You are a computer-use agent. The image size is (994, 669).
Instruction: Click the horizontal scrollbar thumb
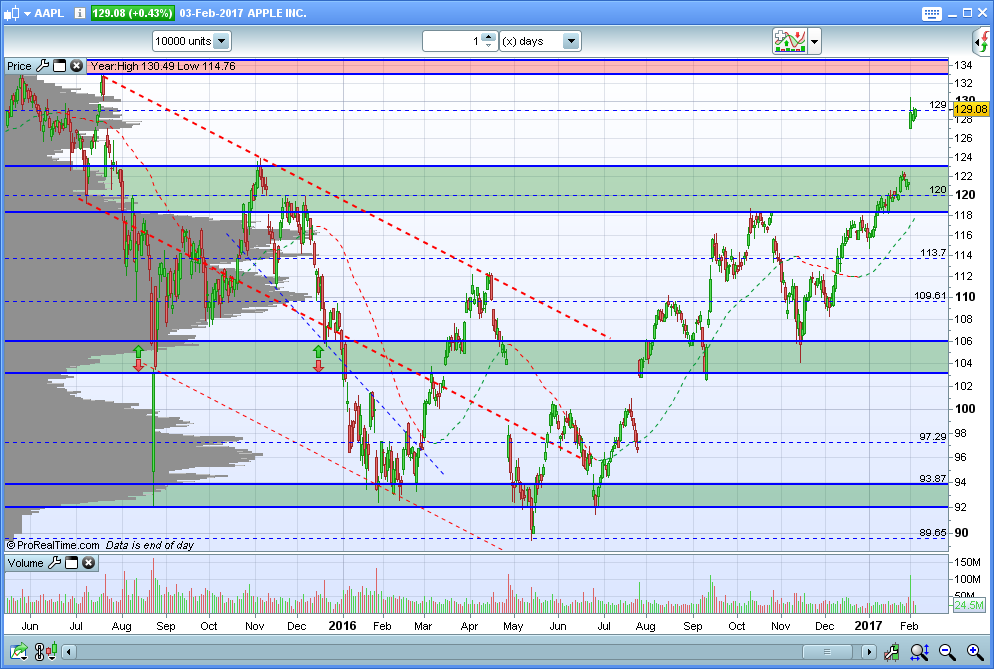(x=827, y=651)
